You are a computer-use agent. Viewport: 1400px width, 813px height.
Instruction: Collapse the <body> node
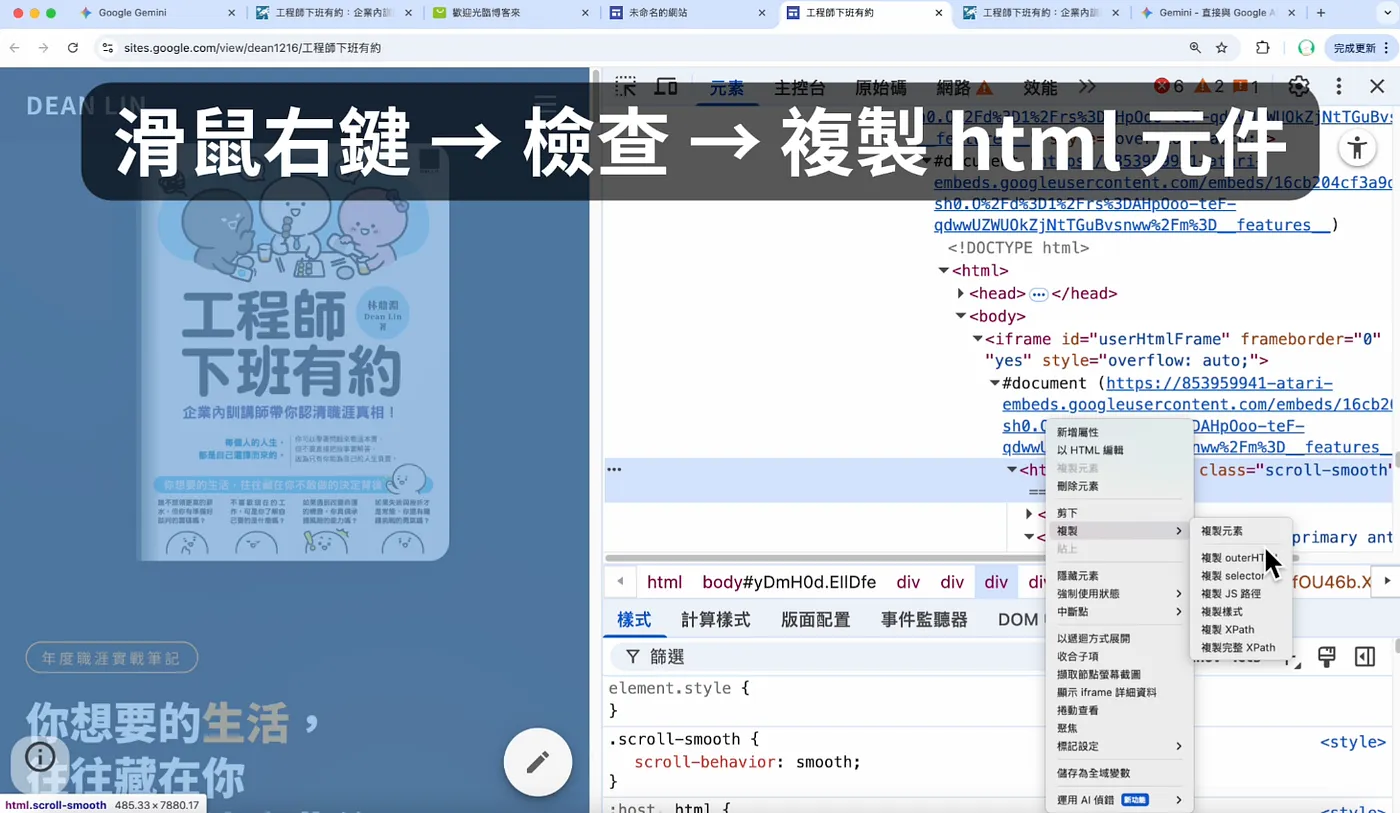click(961, 317)
